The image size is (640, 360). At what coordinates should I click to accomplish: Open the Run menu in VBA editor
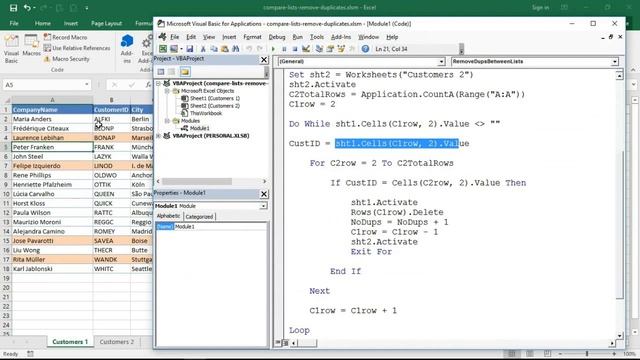click(x=298, y=37)
